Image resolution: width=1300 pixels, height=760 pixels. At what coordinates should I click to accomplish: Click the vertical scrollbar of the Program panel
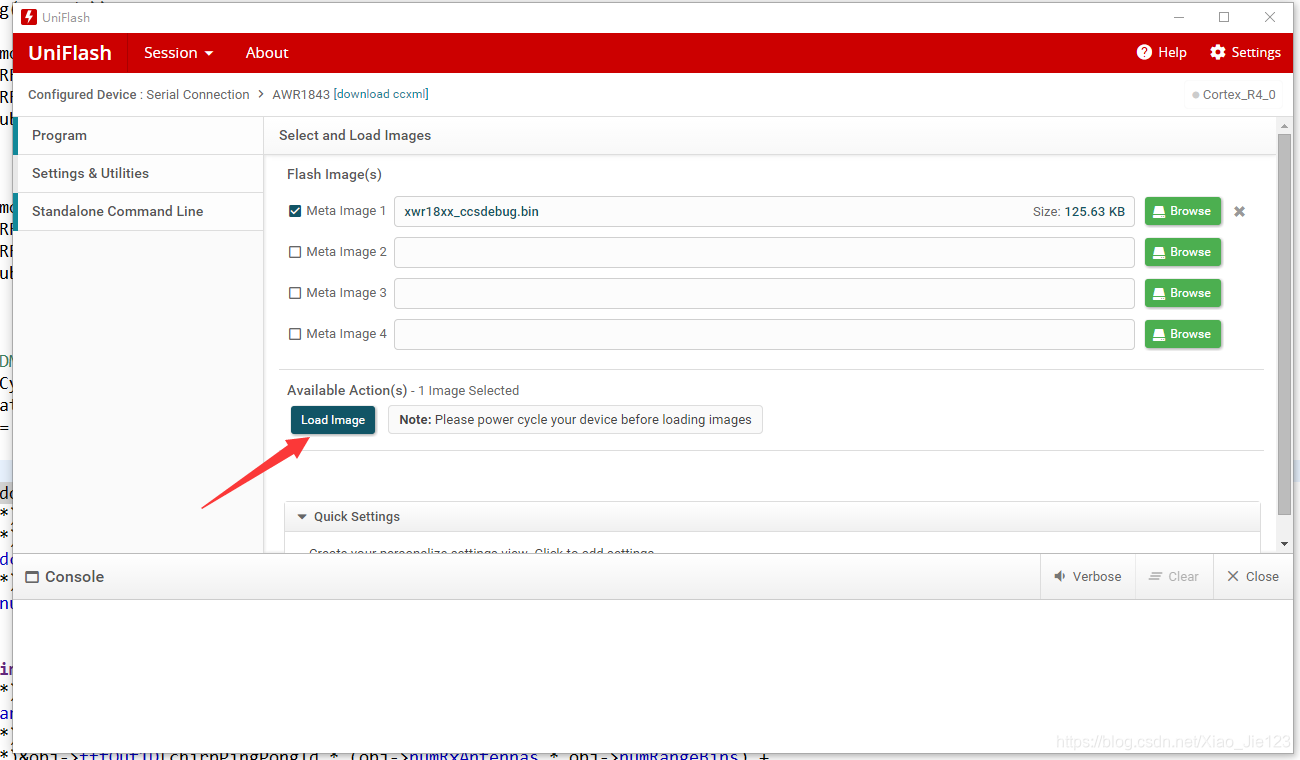tap(1284, 324)
